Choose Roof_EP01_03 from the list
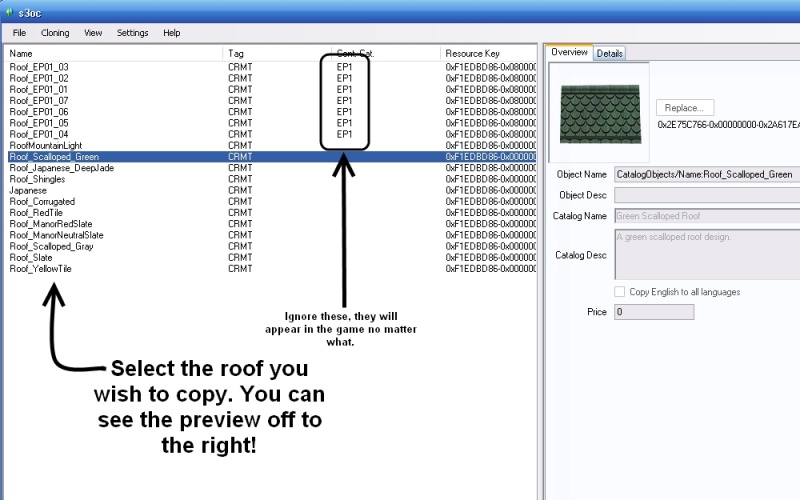 (39, 66)
